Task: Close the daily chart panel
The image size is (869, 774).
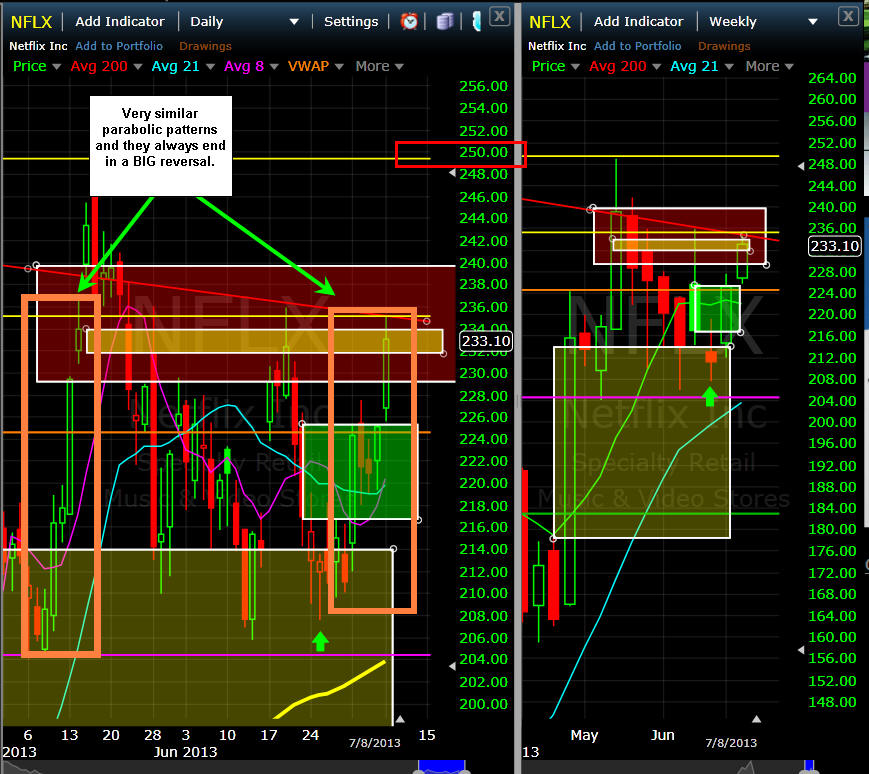Action: click(x=500, y=14)
